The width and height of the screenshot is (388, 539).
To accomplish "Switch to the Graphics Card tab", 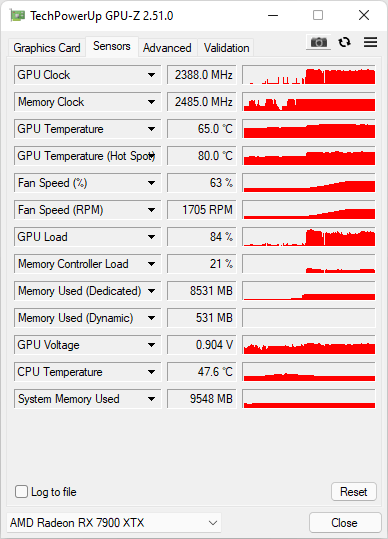I will point(47,48).
